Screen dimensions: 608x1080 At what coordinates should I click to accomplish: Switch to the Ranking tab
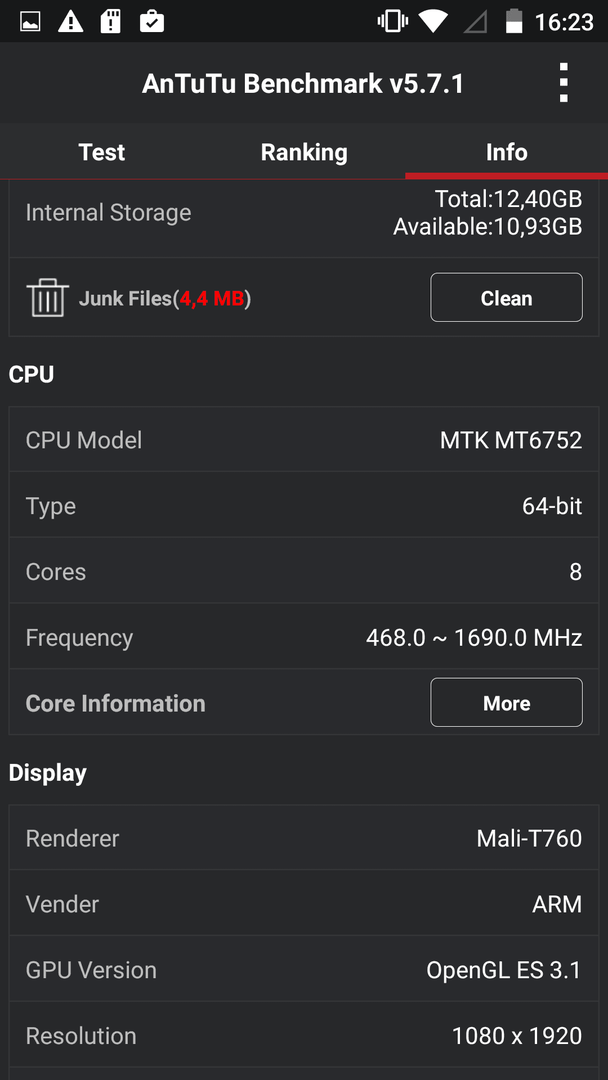304,152
